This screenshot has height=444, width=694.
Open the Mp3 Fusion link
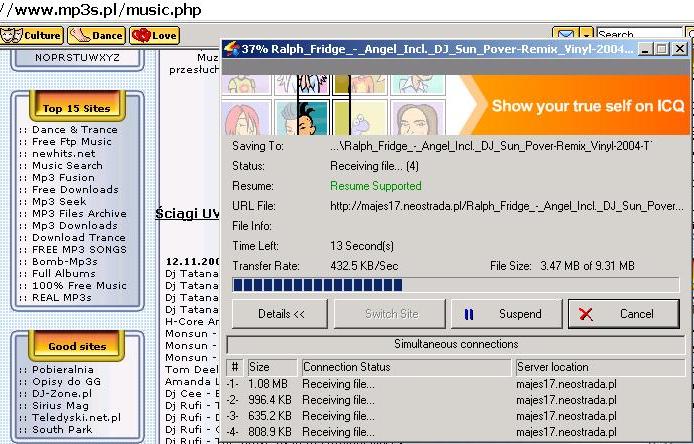[x=63, y=178]
